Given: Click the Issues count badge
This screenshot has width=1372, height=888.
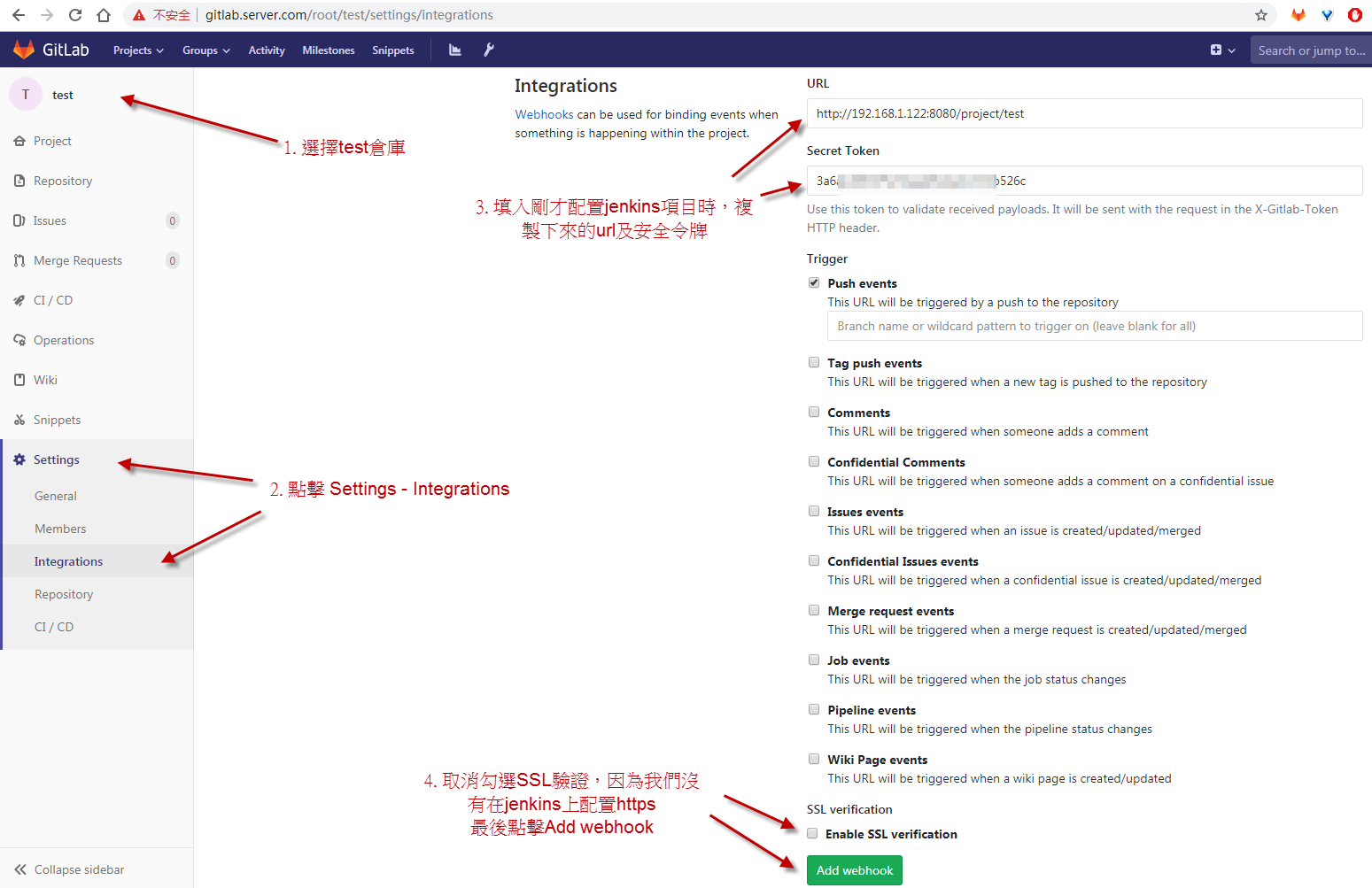Looking at the screenshot, I should click(172, 220).
